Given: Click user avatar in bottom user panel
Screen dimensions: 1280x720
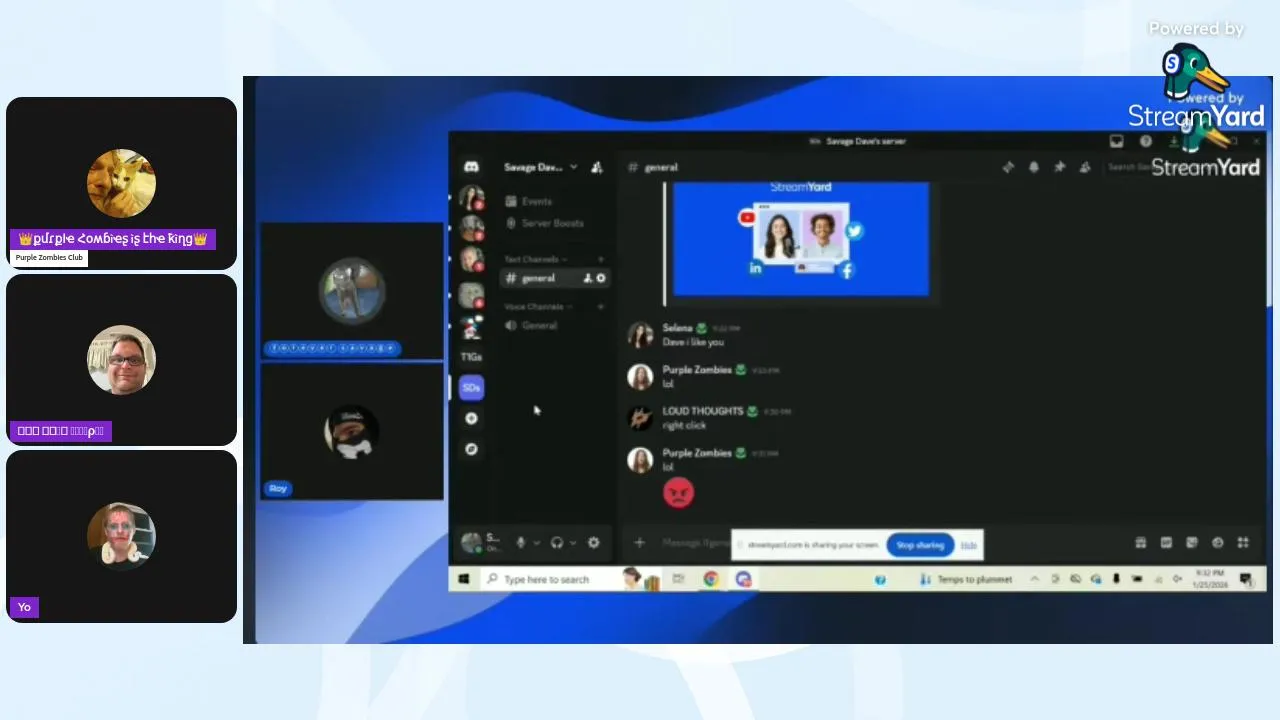Looking at the screenshot, I should coord(470,543).
